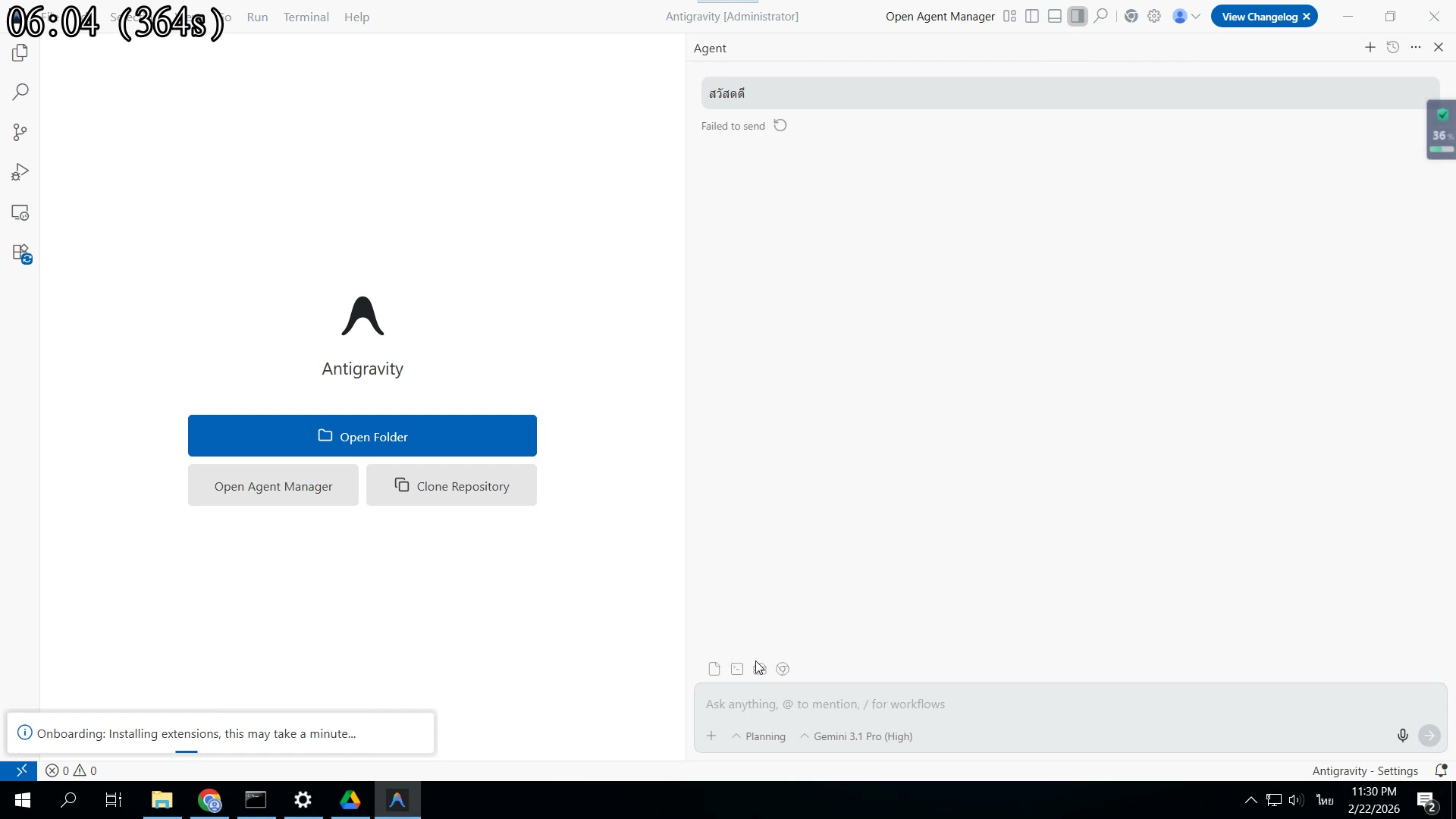Open the Terminal menu
This screenshot has height=819, width=1456.
pos(306,17)
